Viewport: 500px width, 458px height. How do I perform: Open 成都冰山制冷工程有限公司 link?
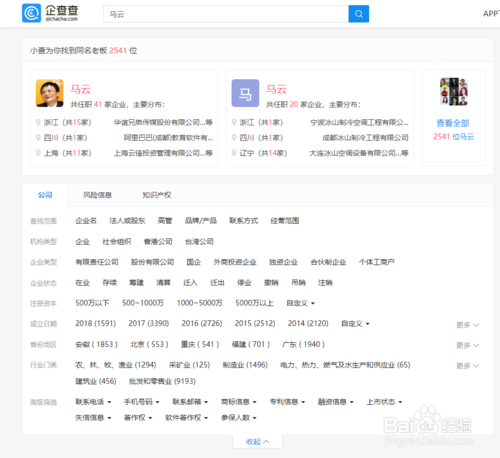(365, 138)
